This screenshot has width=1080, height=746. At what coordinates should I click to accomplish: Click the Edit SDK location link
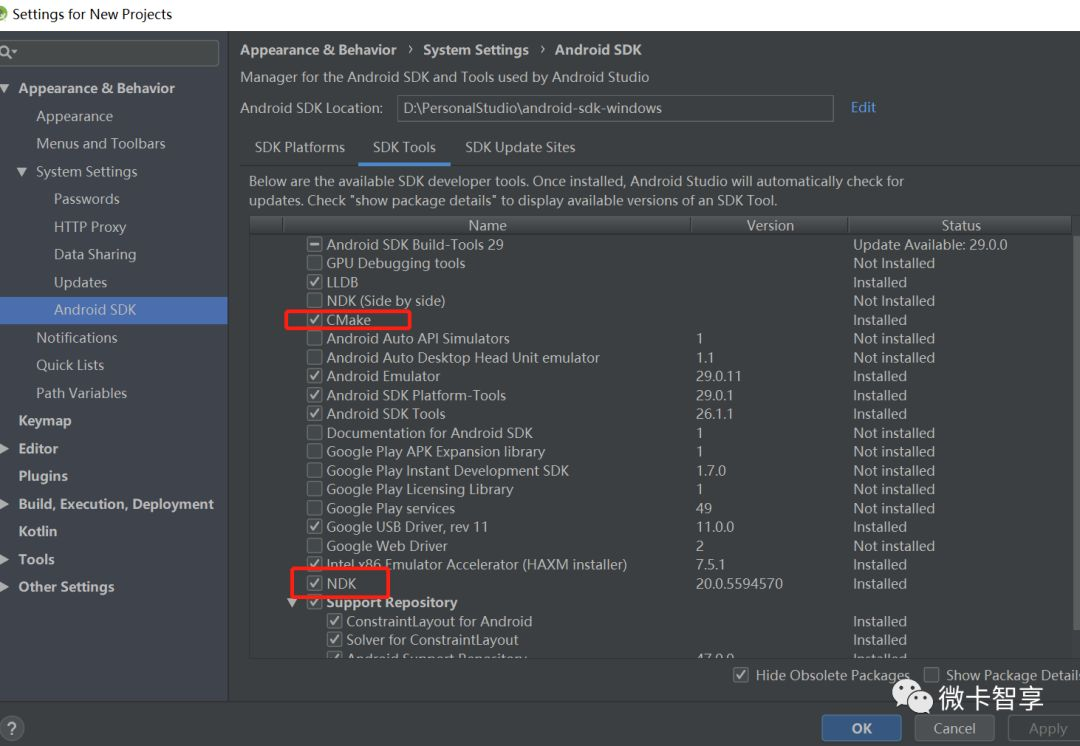click(863, 107)
